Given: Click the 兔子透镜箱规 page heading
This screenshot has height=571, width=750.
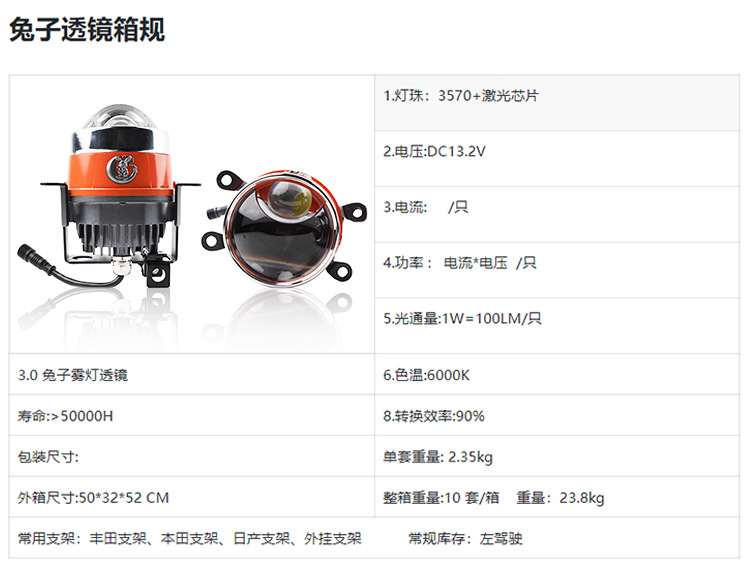Looking at the screenshot, I should 87,30.
